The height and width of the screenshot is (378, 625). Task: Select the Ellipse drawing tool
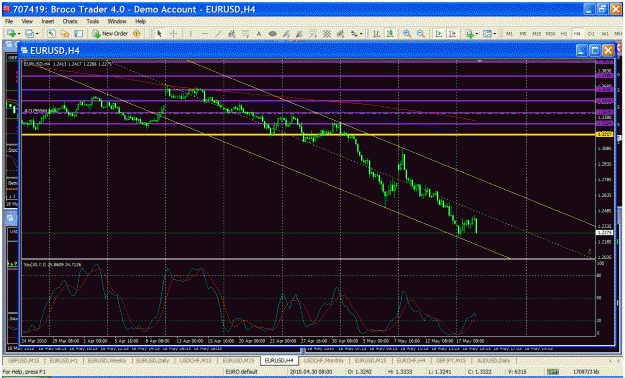272,34
